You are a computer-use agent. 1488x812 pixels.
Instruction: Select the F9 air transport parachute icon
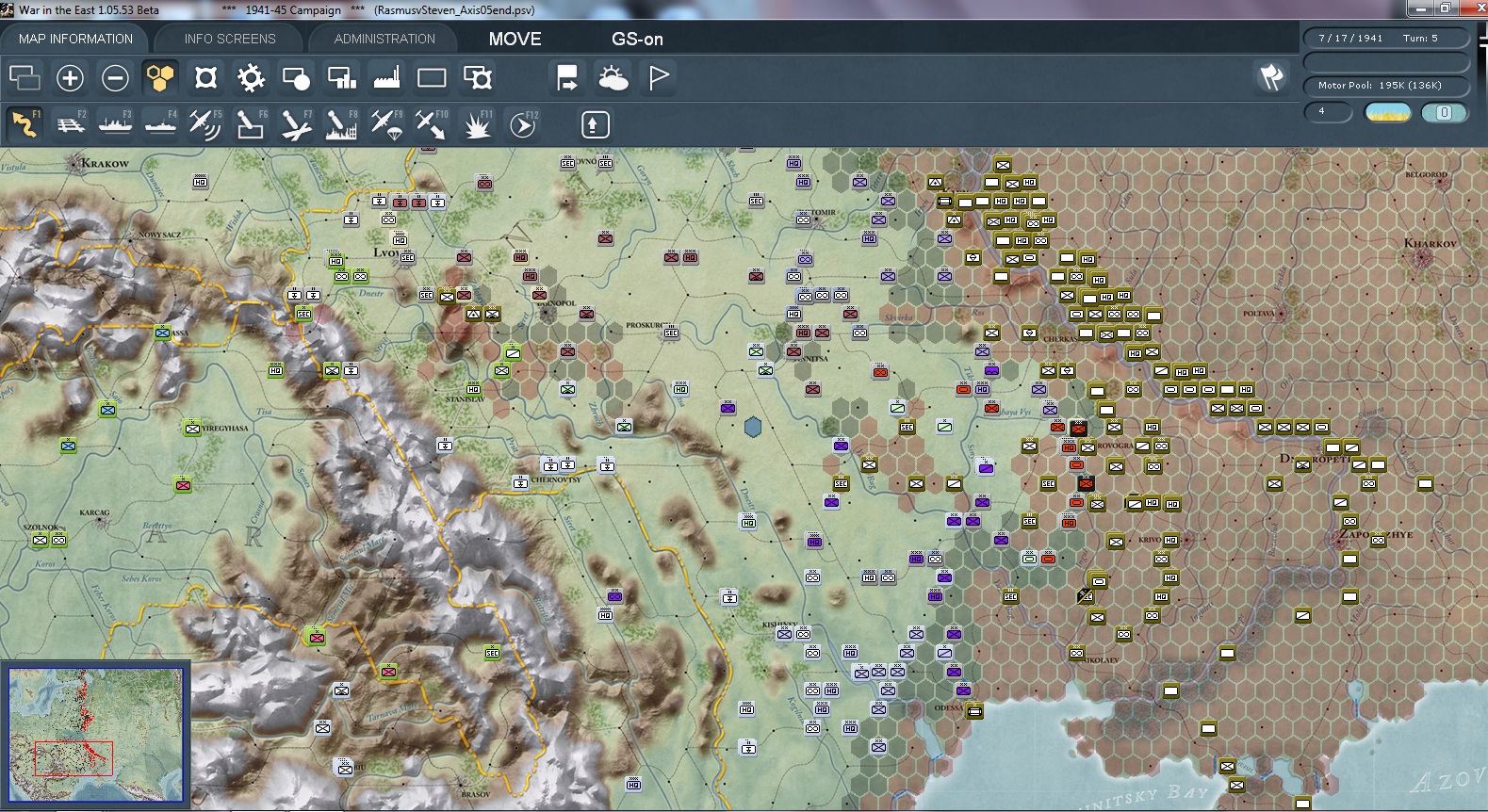[386, 124]
